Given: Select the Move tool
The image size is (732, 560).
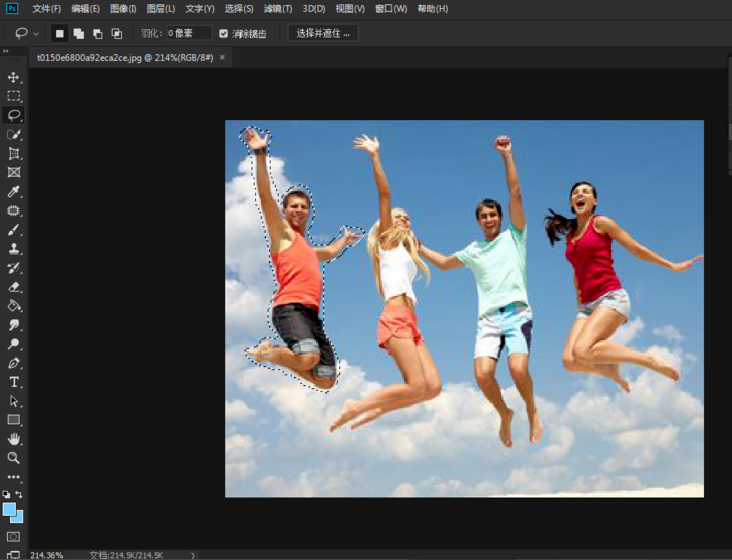Looking at the screenshot, I should [x=14, y=77].
